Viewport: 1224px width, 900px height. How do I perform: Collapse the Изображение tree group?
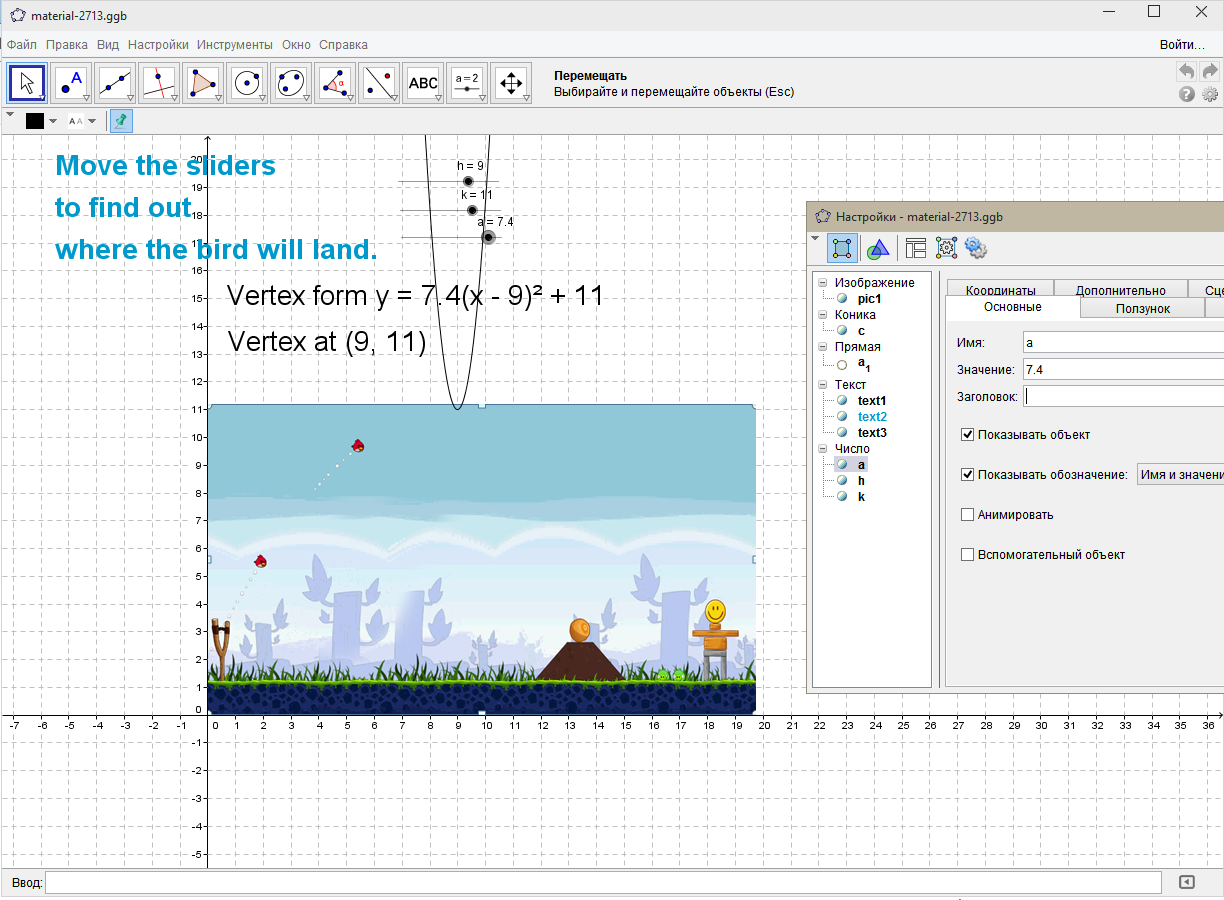pos(823,283)
